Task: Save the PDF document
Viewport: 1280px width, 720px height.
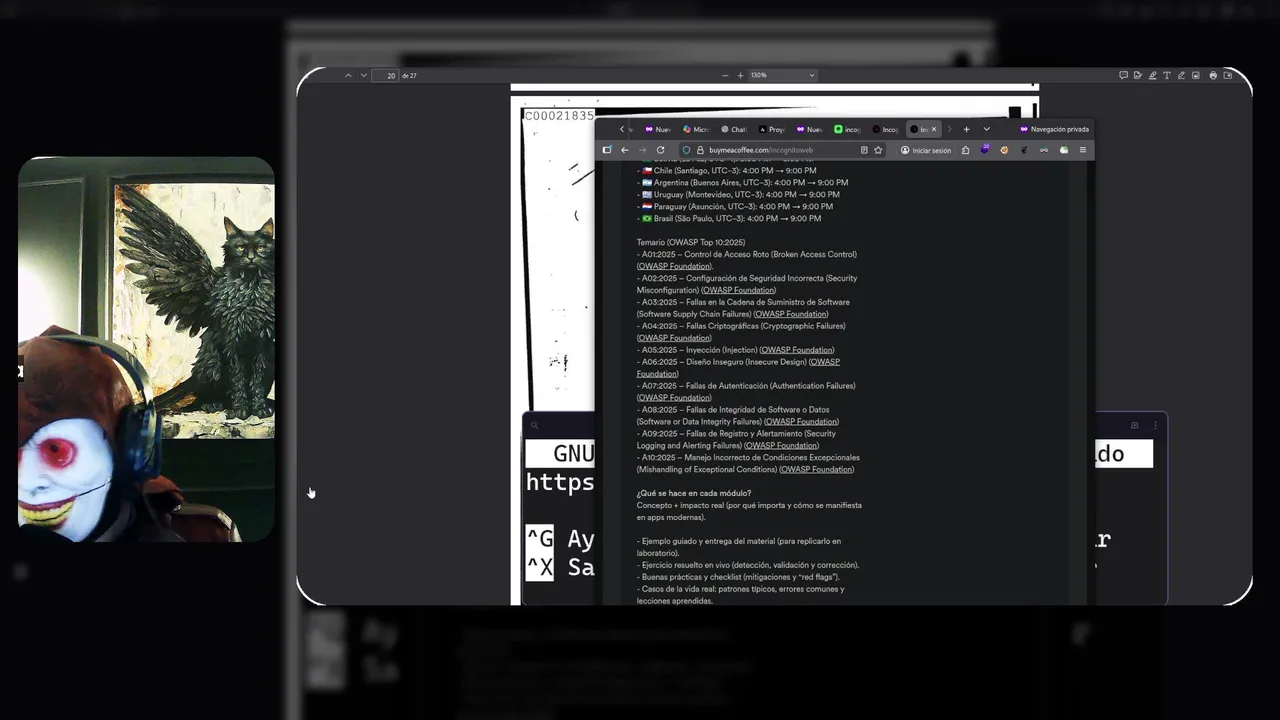Action: pyautogui.click(x=1228, y=75)
